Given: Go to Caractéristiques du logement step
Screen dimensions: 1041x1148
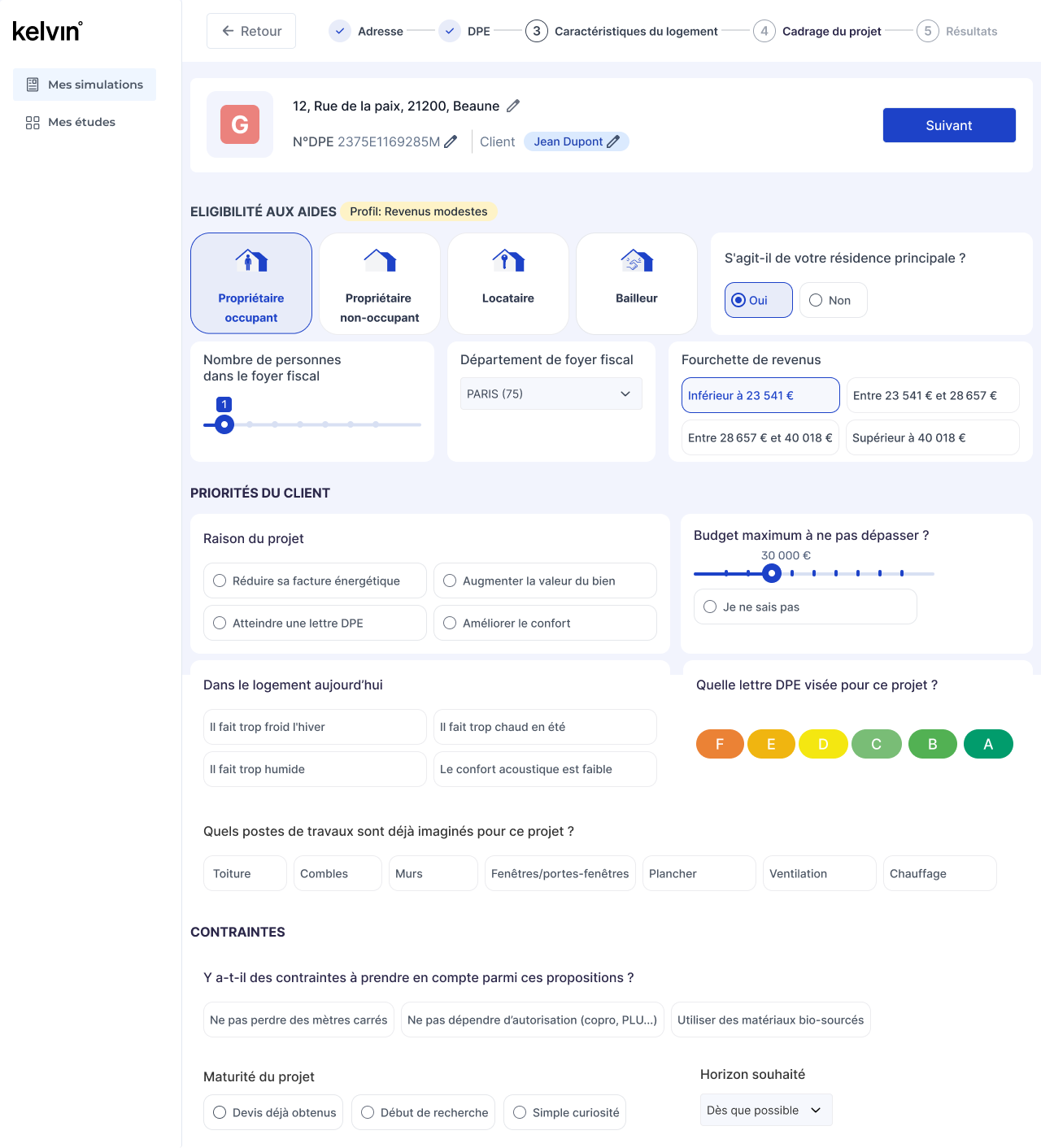Looking at the screenshot, I should [621, 31].
